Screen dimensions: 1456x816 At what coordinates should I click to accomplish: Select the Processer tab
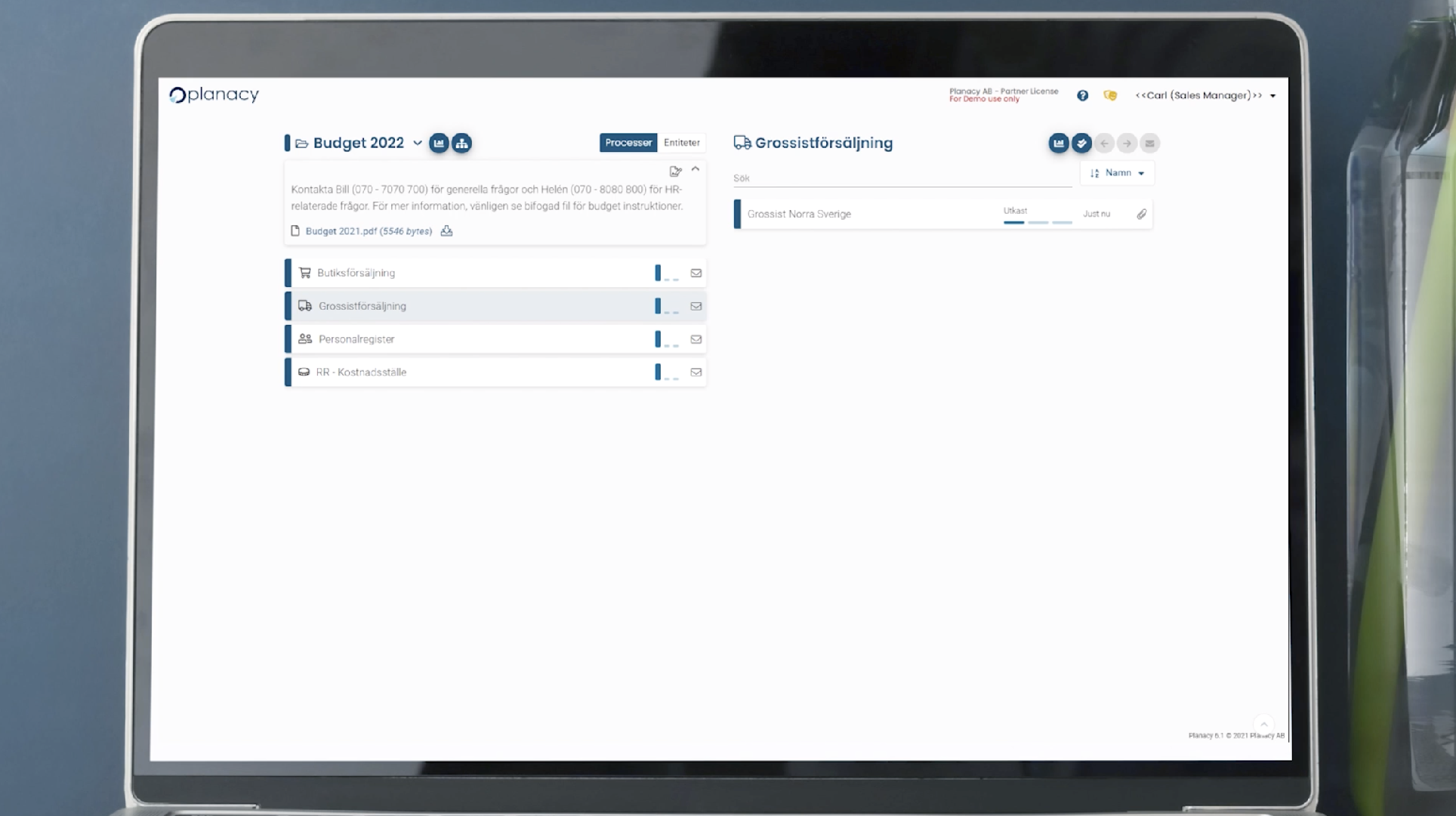(628, 142)
